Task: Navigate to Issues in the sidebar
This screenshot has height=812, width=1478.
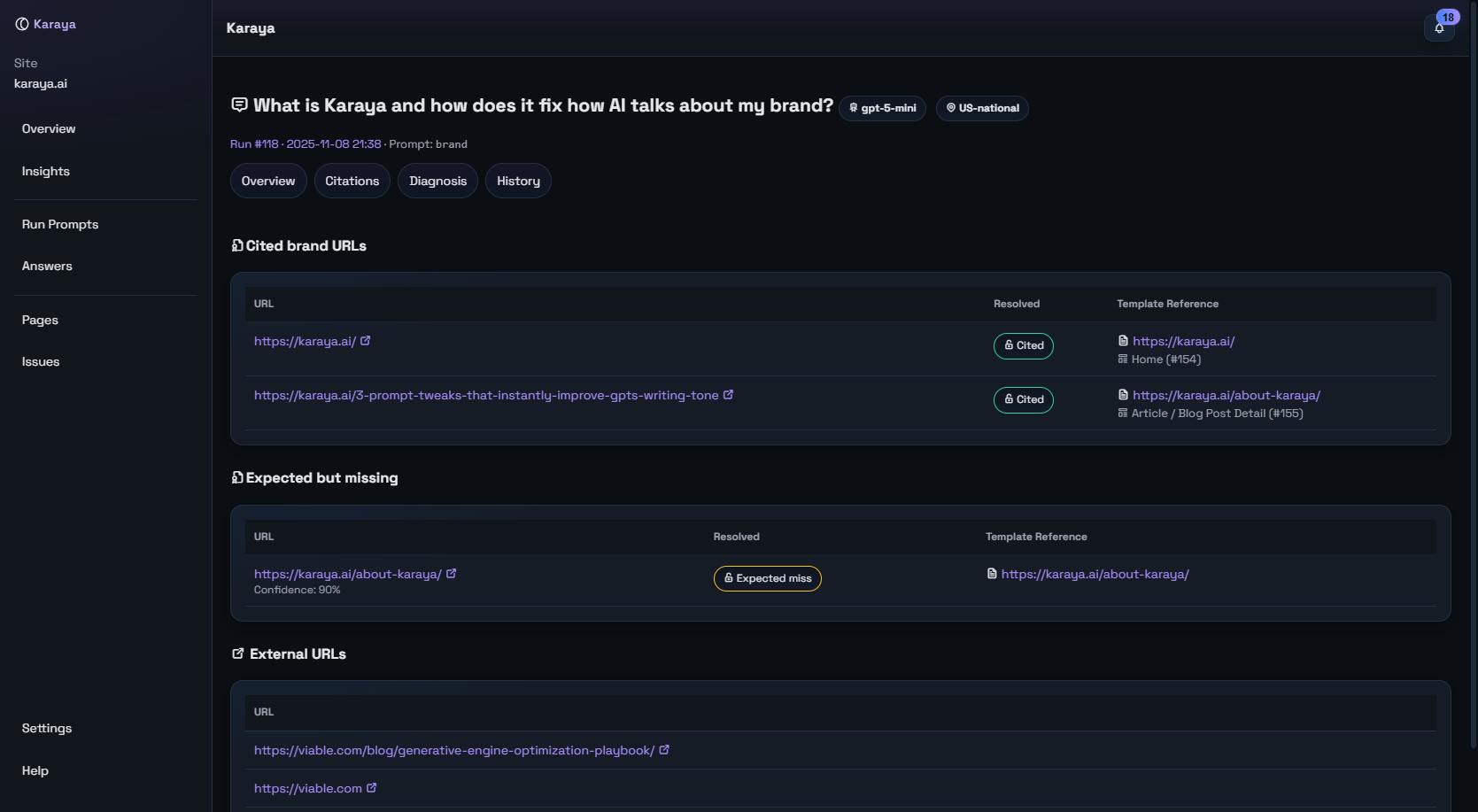Action: (x=41, y=361)
